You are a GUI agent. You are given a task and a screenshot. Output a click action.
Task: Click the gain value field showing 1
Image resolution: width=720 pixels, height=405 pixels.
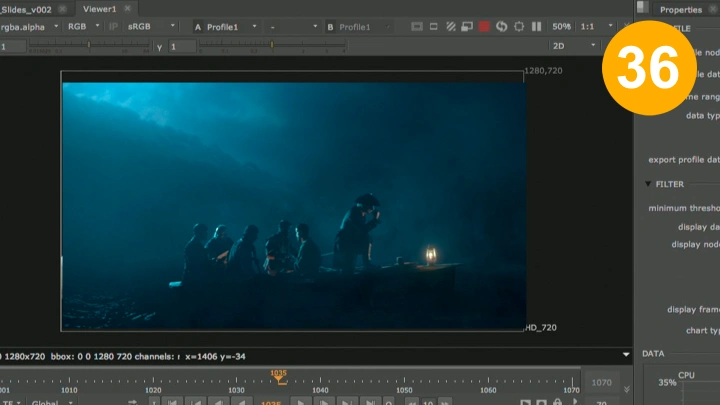(12, 46)
